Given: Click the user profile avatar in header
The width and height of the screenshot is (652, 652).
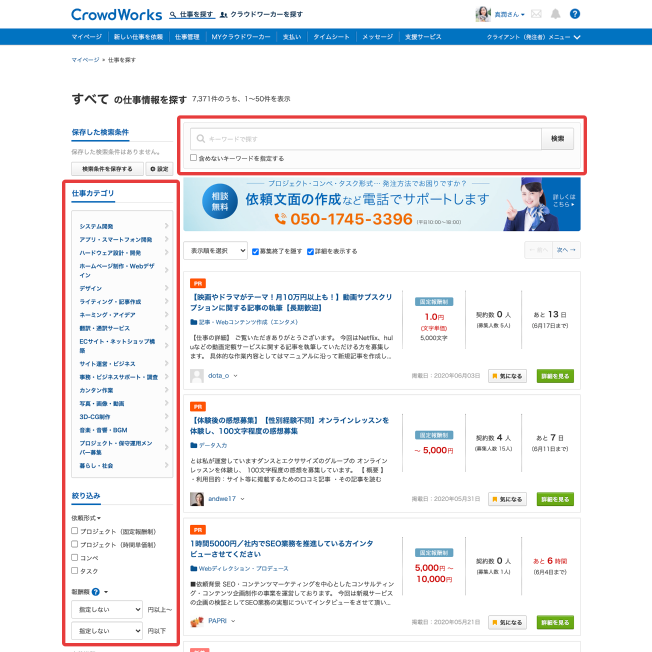Looking at the screenshot, I should [484, 14].
